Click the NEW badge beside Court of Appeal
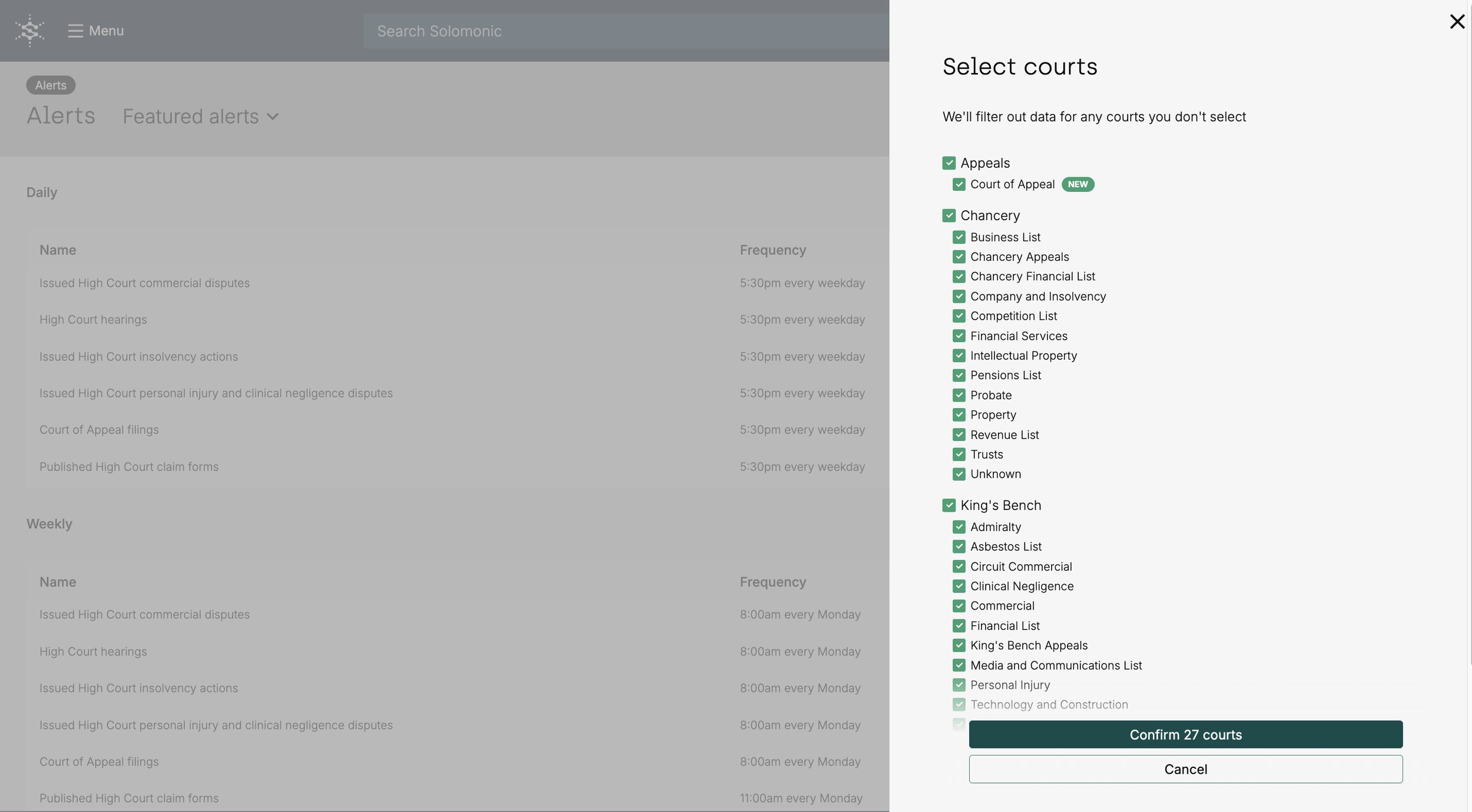 coord(1078,184)
